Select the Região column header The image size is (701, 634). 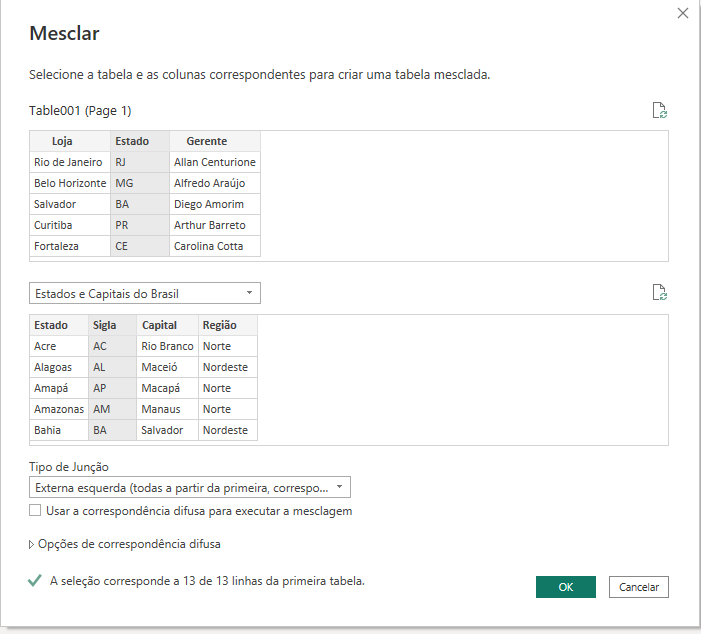pyautogui.click(x=220, y=325)
